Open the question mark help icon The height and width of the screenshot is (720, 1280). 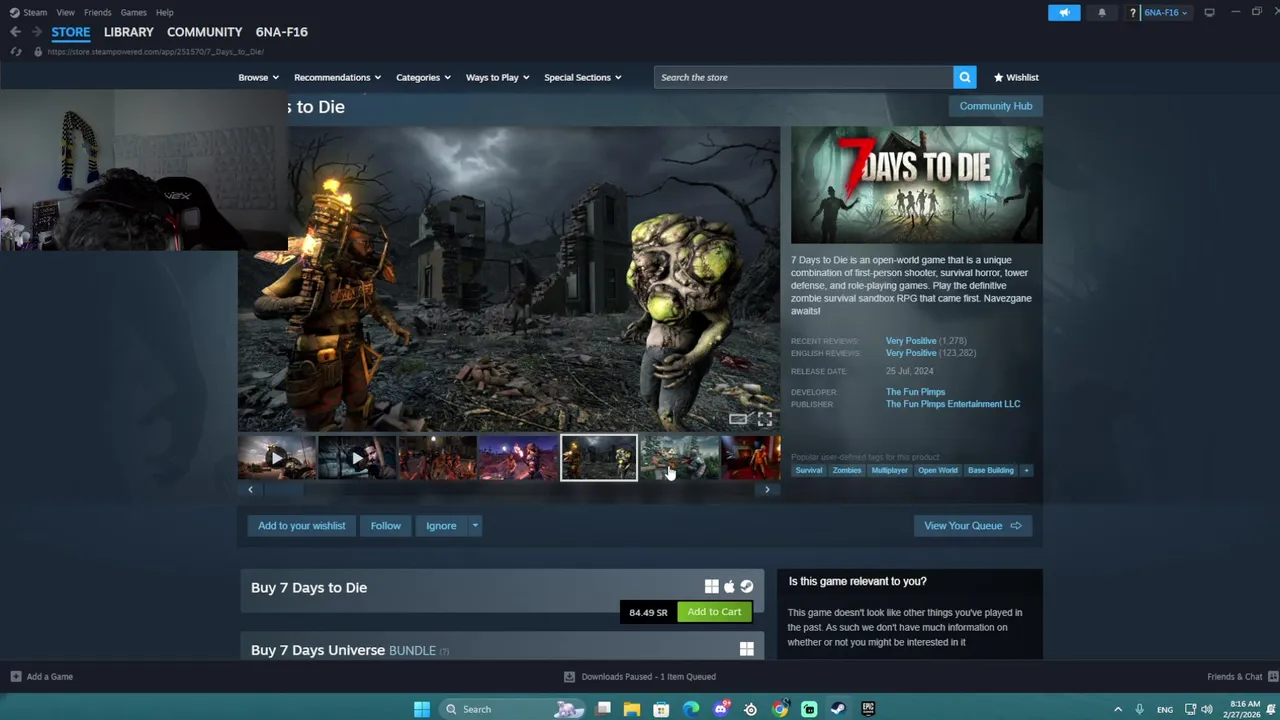click(1132, 13)
